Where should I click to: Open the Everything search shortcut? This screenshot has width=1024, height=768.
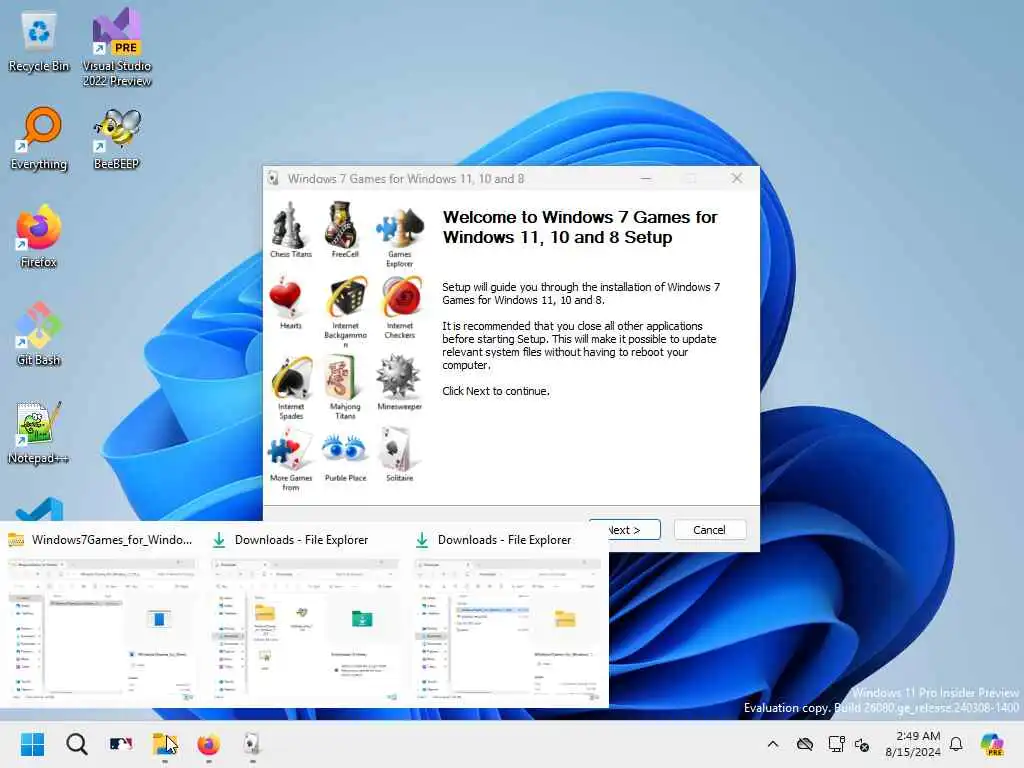[x=39, y=139]
